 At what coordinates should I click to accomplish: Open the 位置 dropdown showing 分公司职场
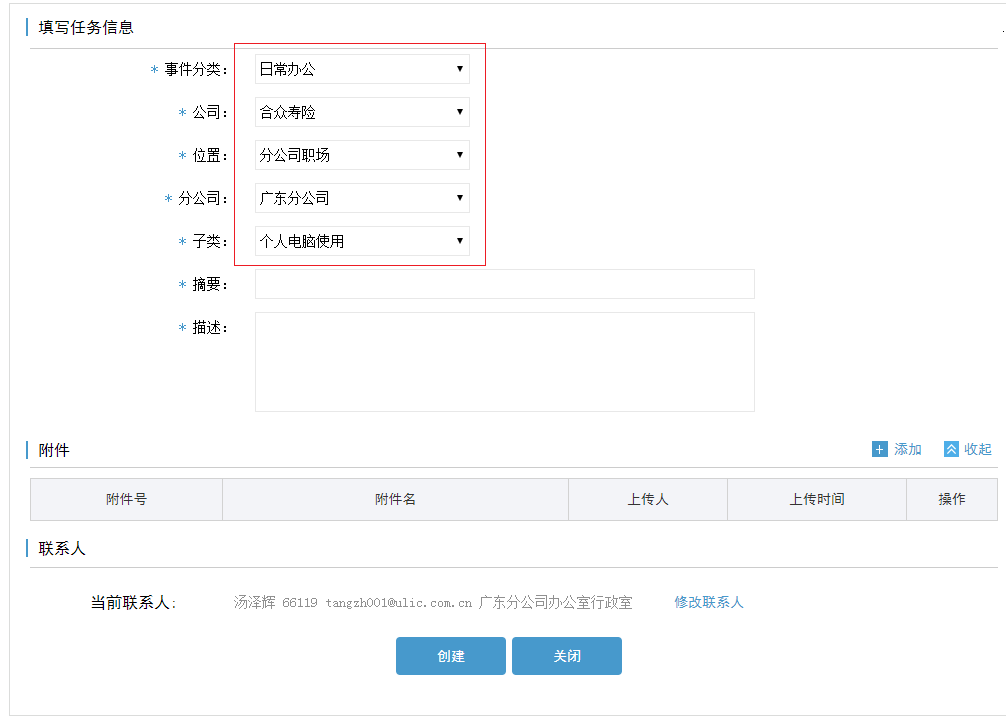click(362, 155)
